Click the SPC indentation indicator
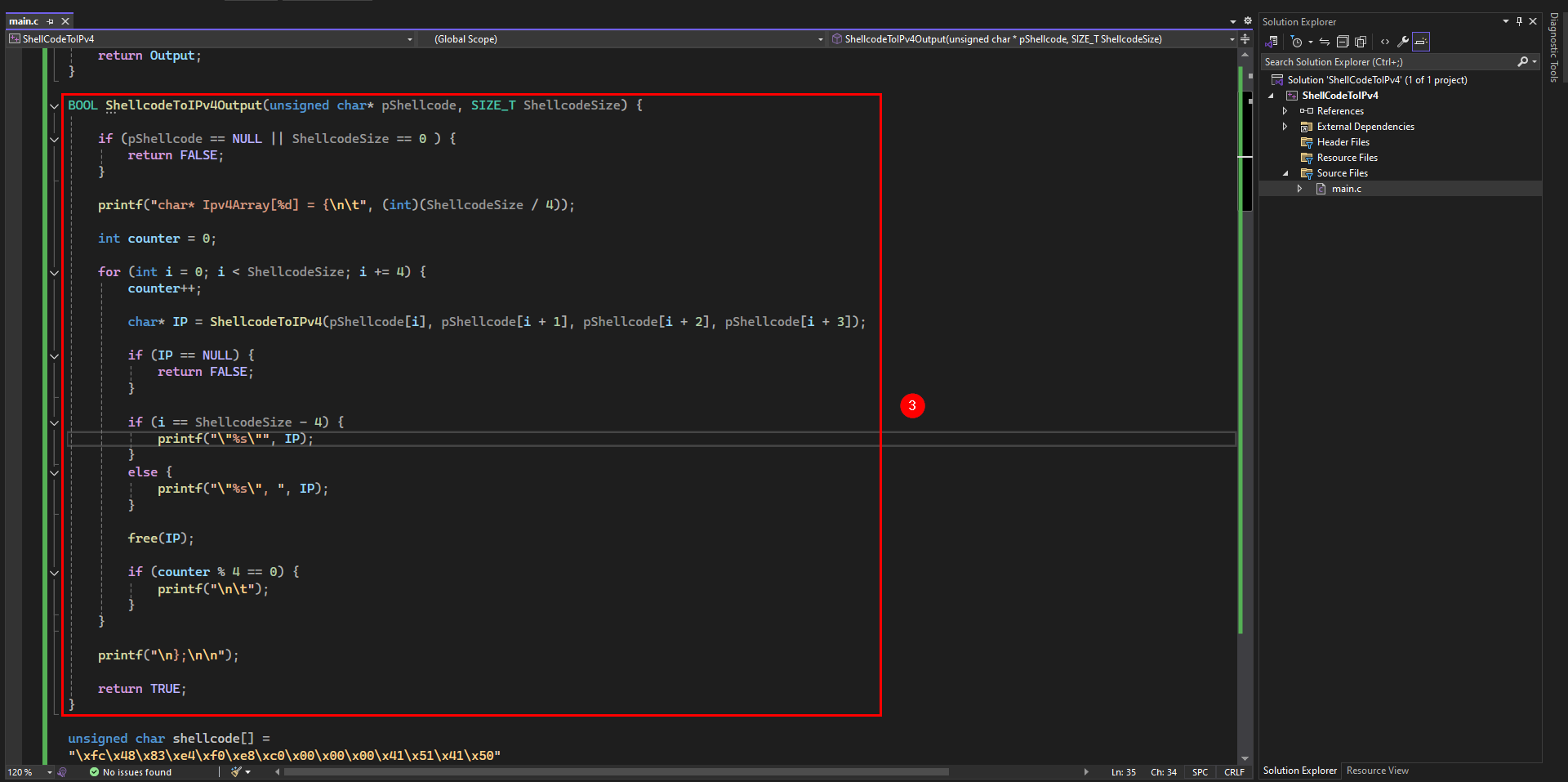The width and height of the screenshot is (1568, 782). pos(1200,772)
